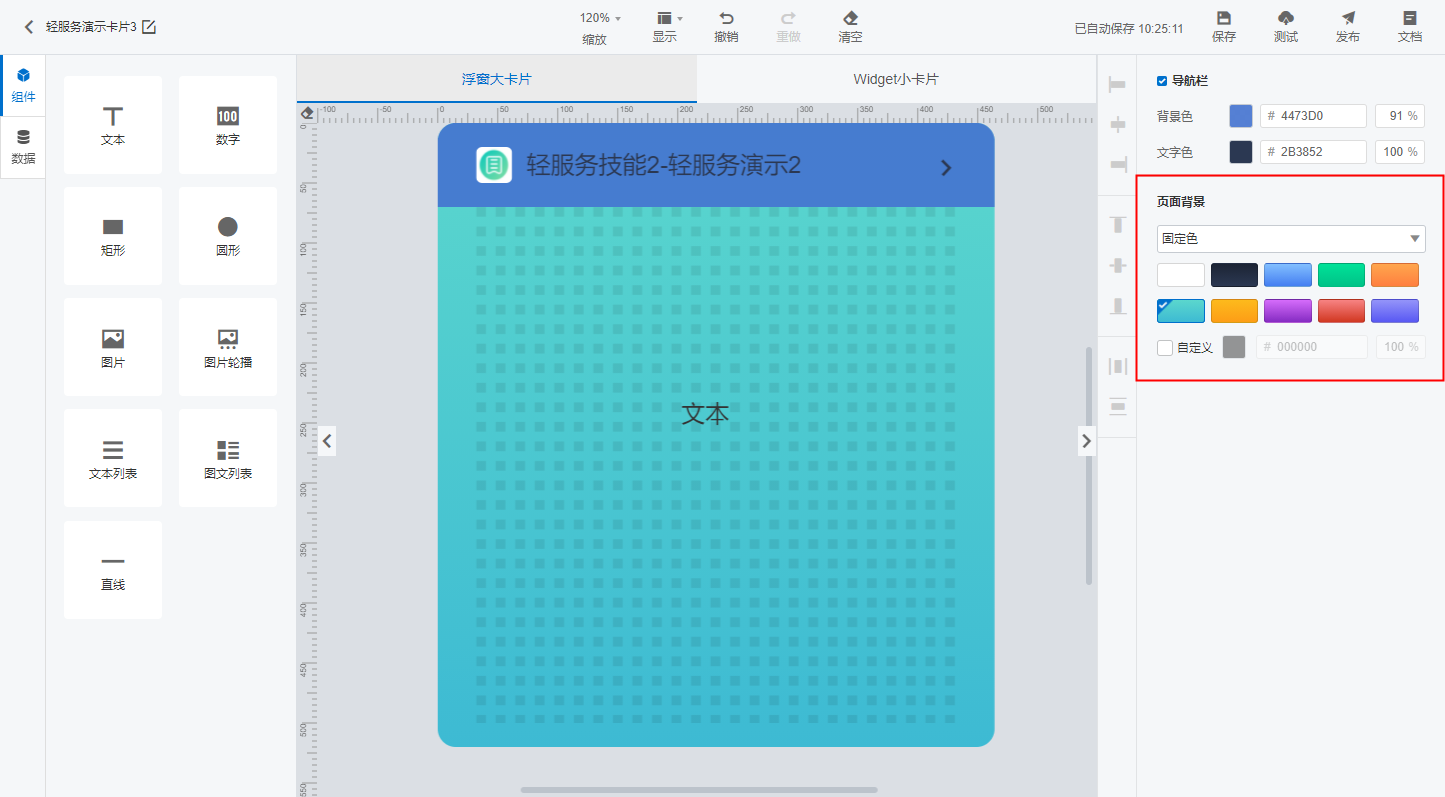Image resolution: width=1445 pixels, height=797 pixels.
Task: Clear the canvas with 清空
Action: 850,28
